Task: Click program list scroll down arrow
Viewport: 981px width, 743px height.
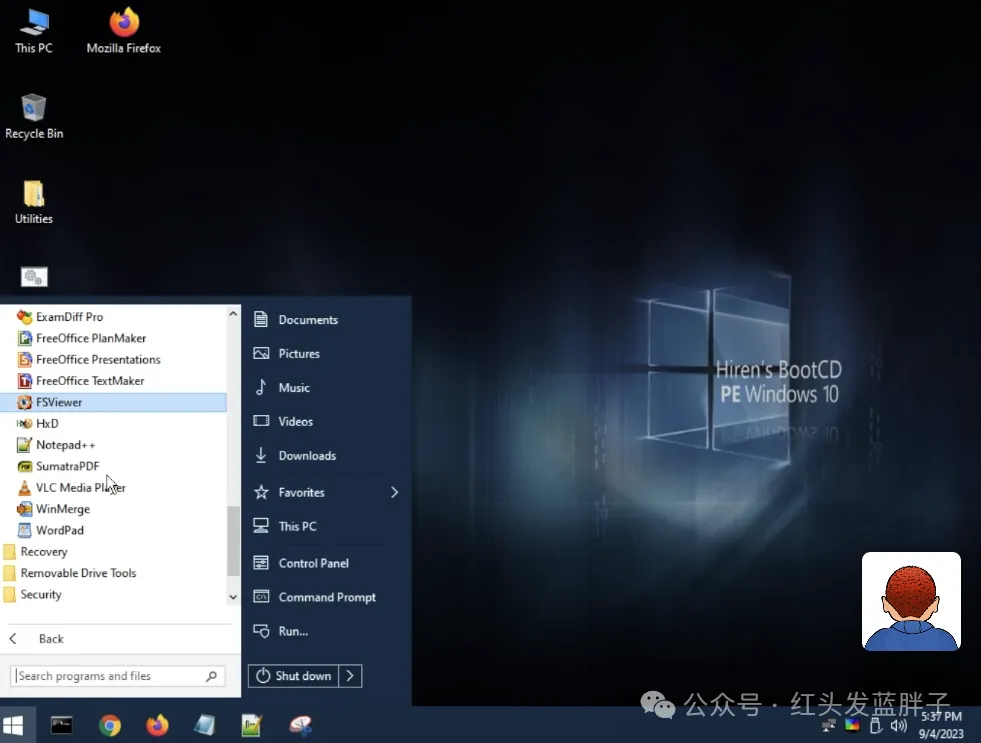Action: [x=233, y=597]
